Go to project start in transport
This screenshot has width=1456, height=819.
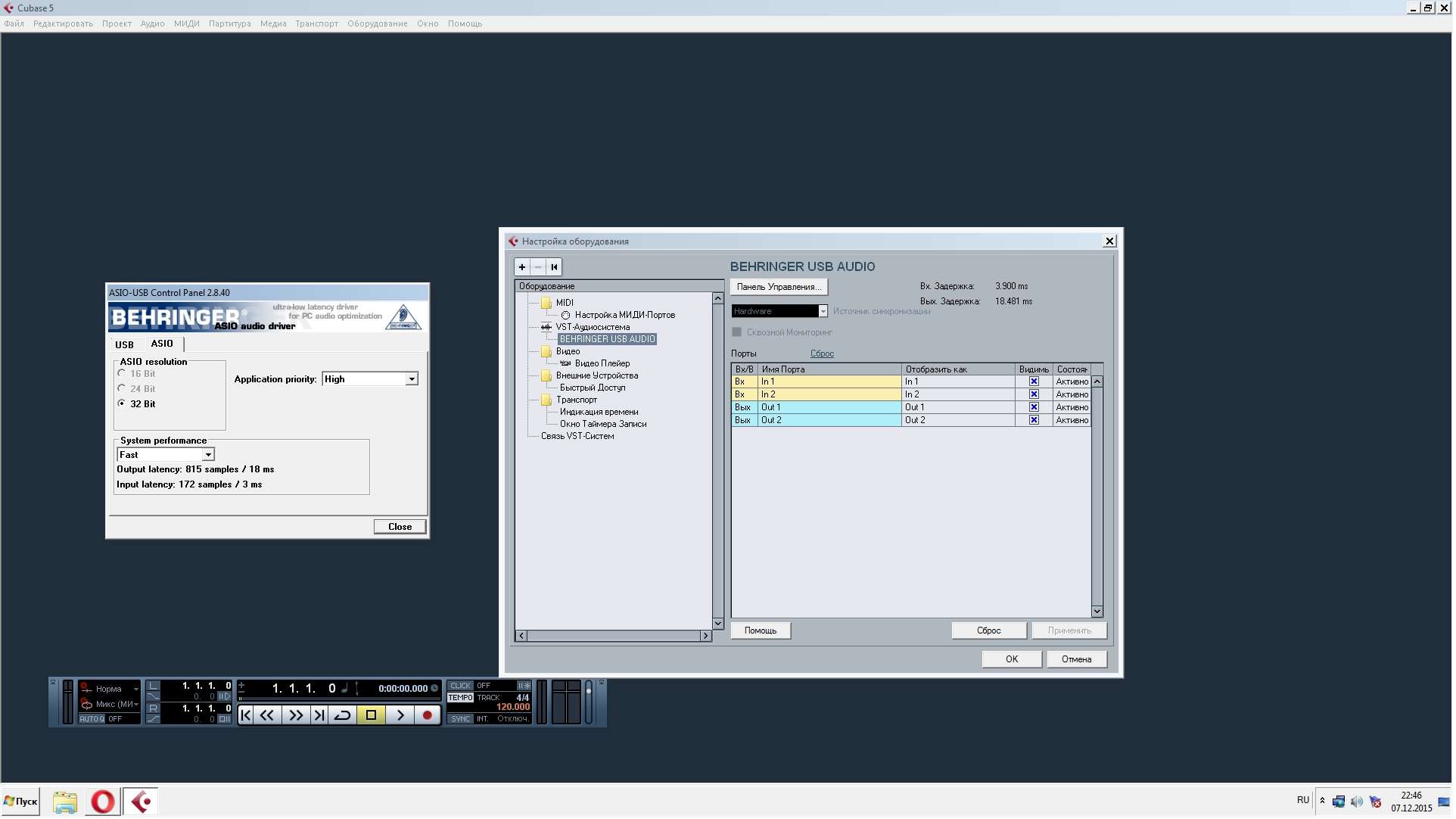click(x=246, y=716)
